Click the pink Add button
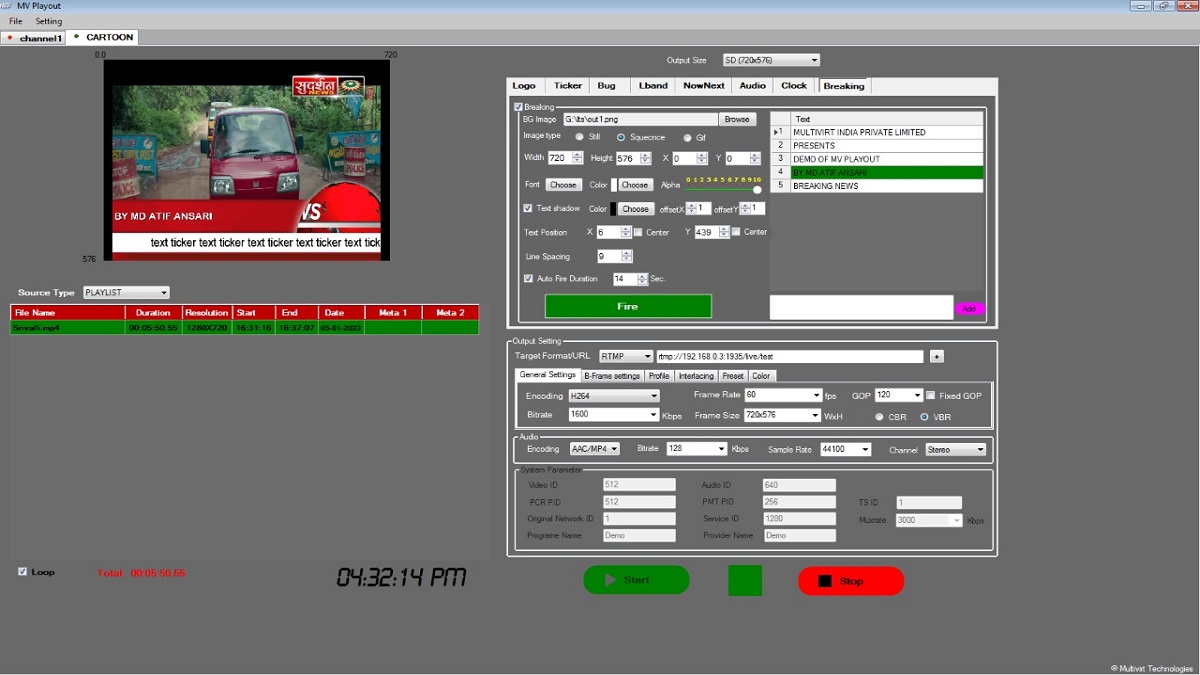Screen dimensions: 1200x675 tap(969, 309)
